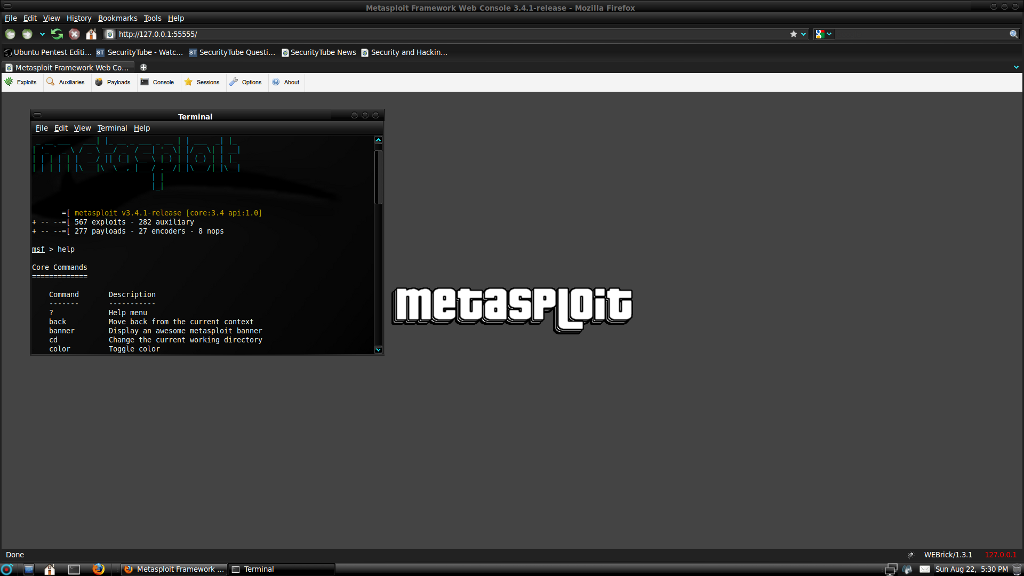Open the SecurityTube News bookmark
Image resolution: width=1024 pixels, height=576 pixels.
(x=318, y=52)
